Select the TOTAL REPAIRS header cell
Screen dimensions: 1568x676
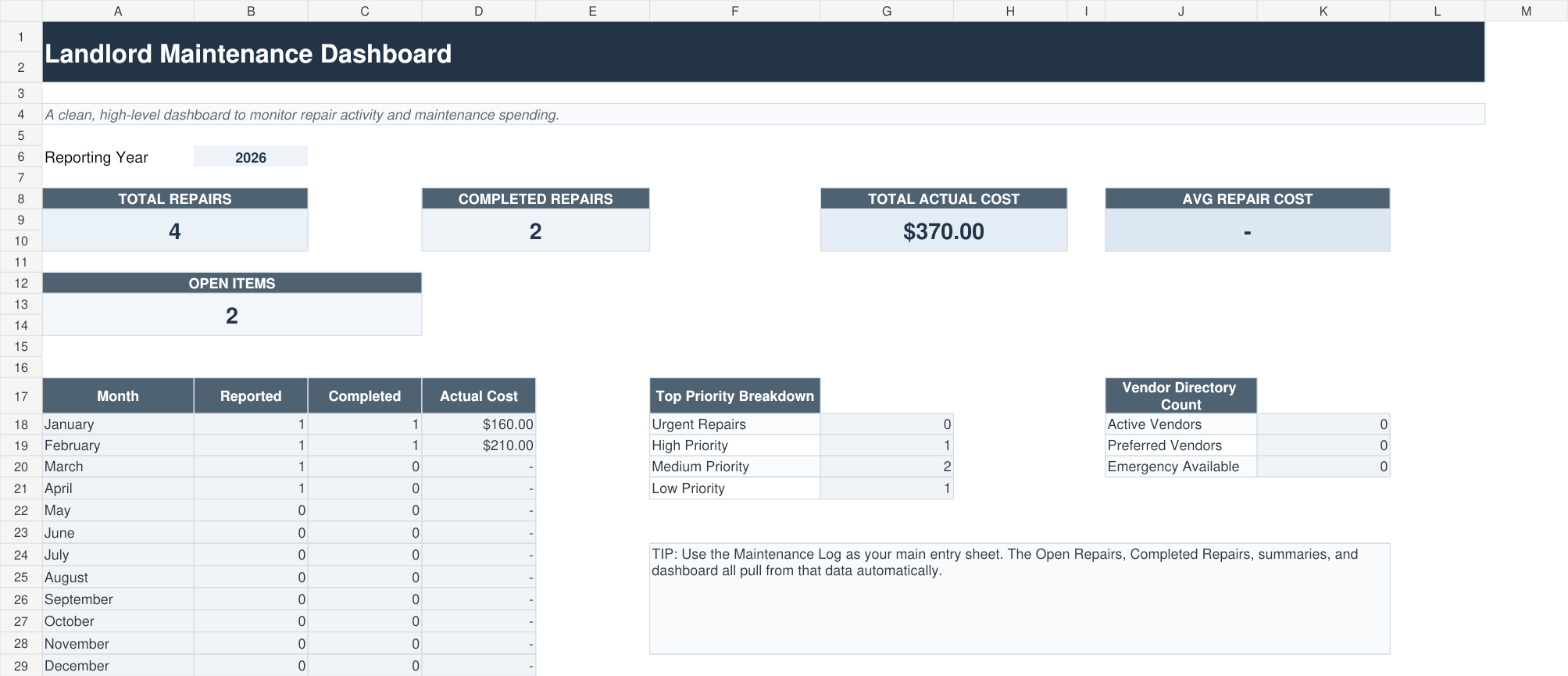coord(175,199)
